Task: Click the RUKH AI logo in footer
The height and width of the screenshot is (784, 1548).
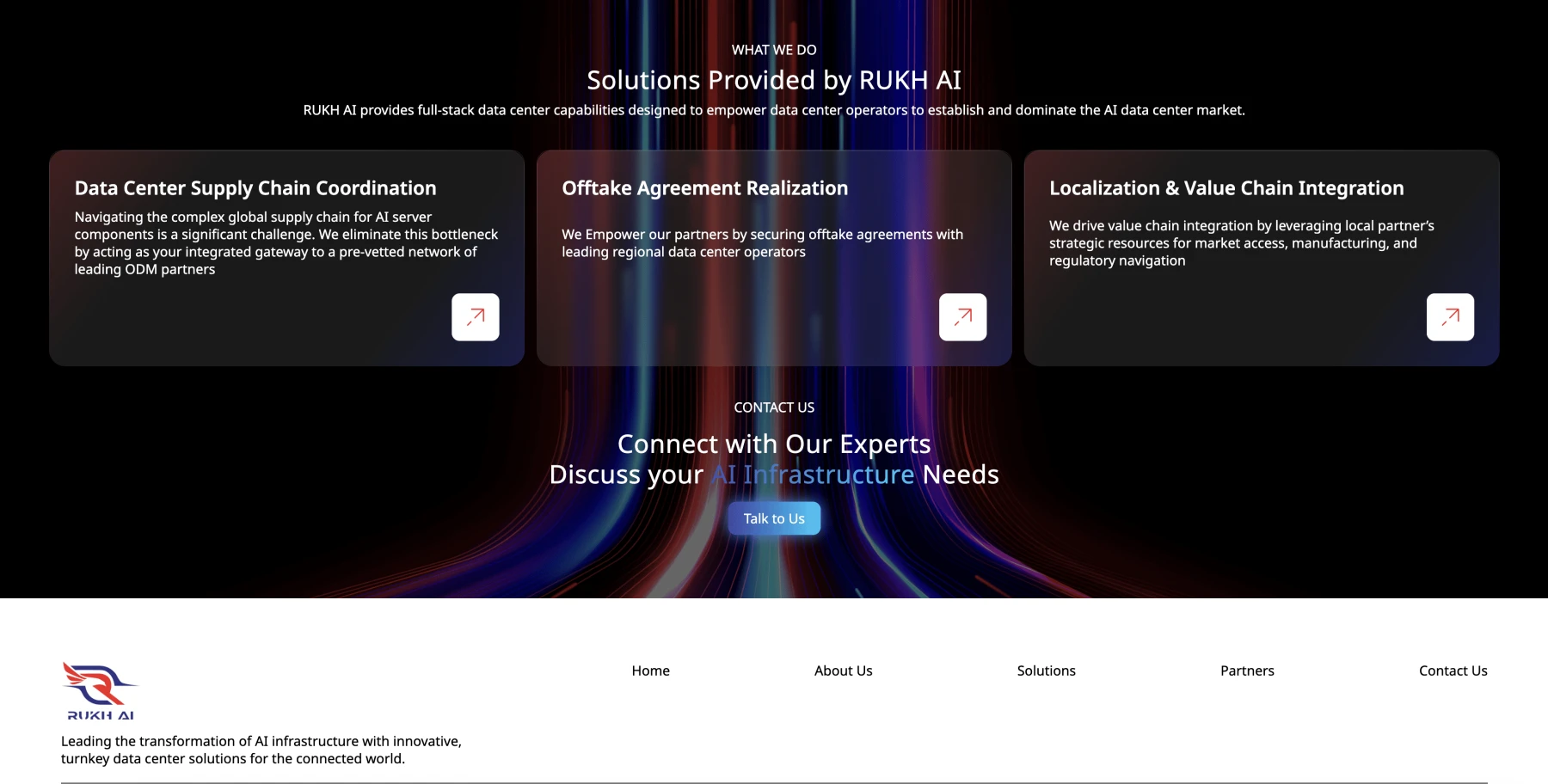Action: 100,691
